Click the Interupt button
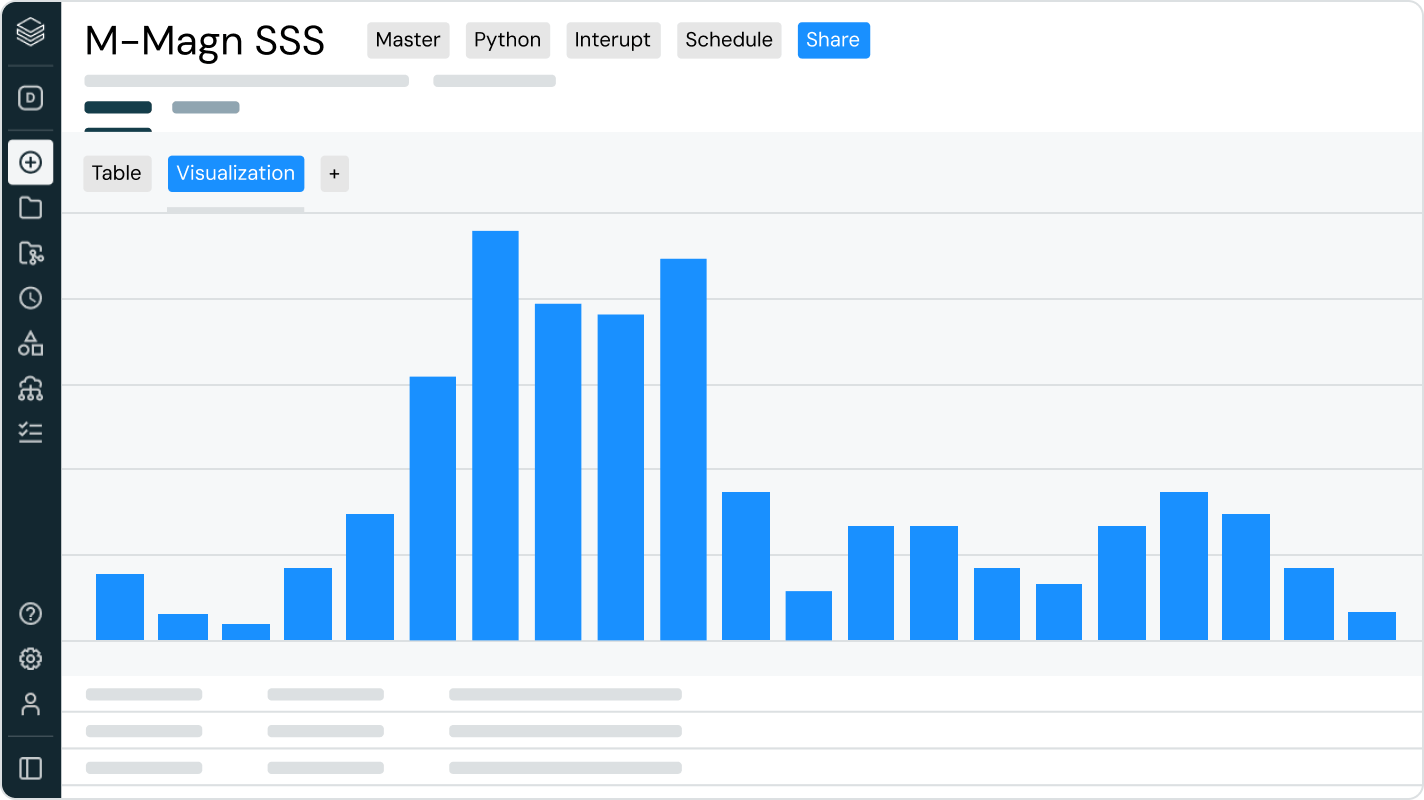This screenshot has height=800, width=1424. [612, 40]
